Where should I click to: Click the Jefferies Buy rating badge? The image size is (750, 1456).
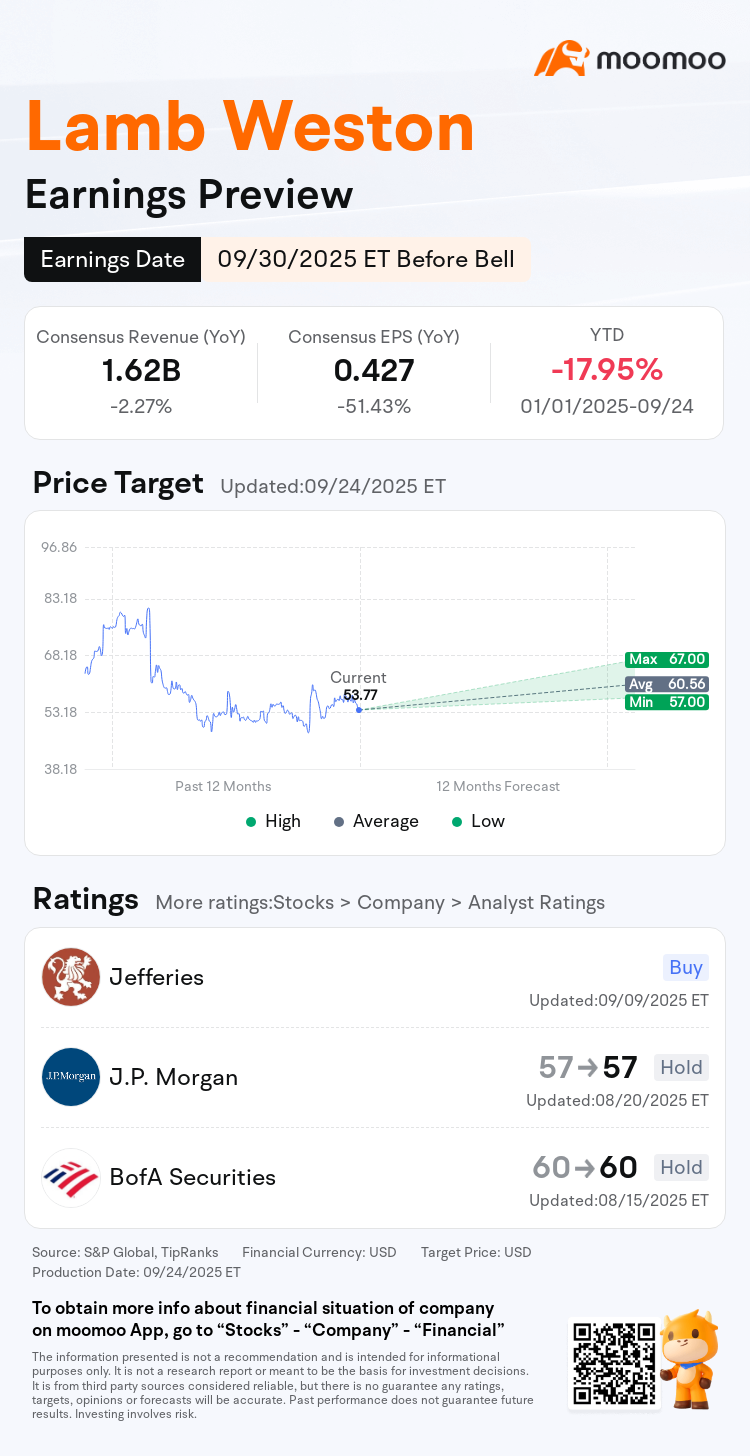(x=685, y=967)
